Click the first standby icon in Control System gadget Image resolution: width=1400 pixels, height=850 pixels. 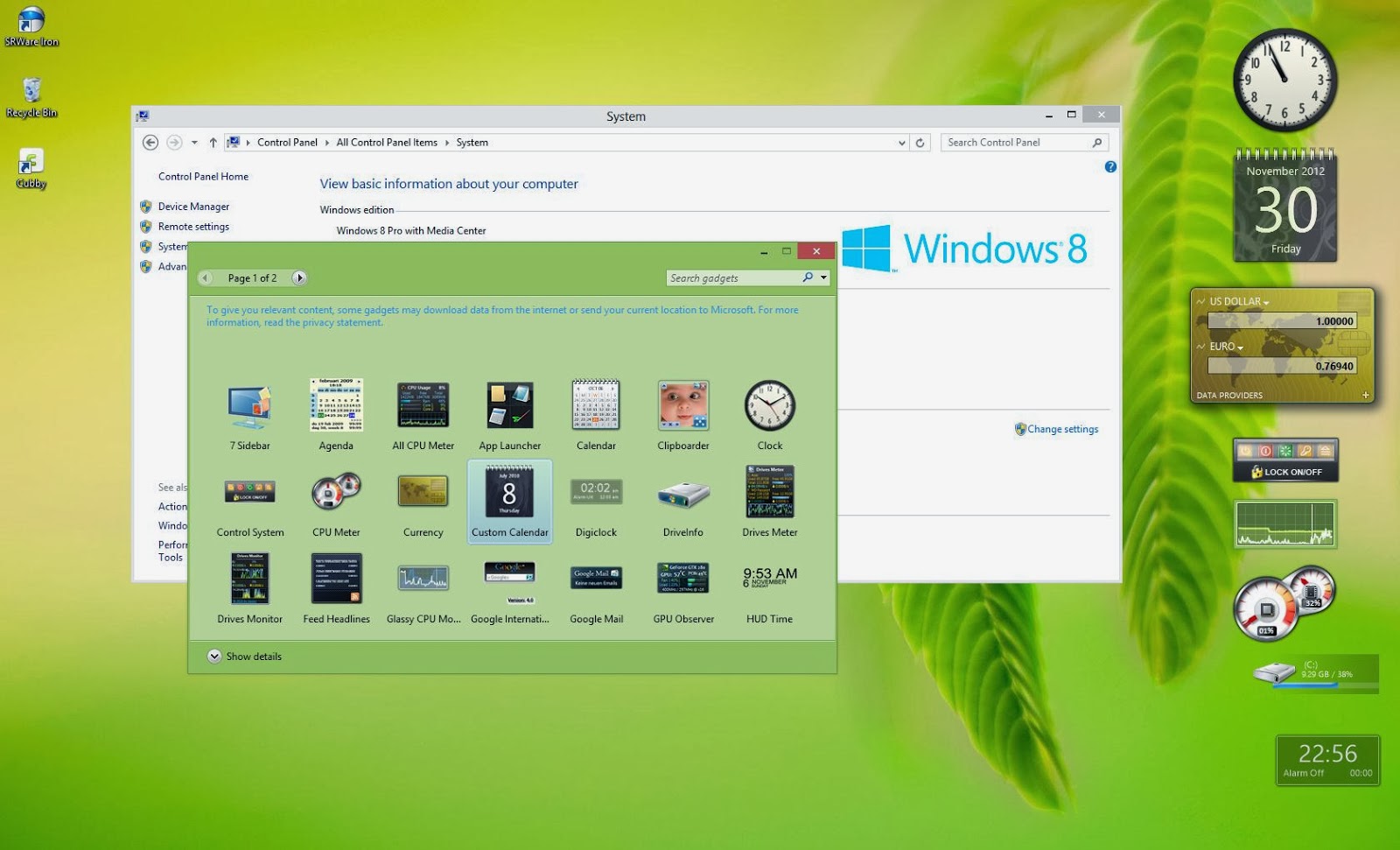1246,451
